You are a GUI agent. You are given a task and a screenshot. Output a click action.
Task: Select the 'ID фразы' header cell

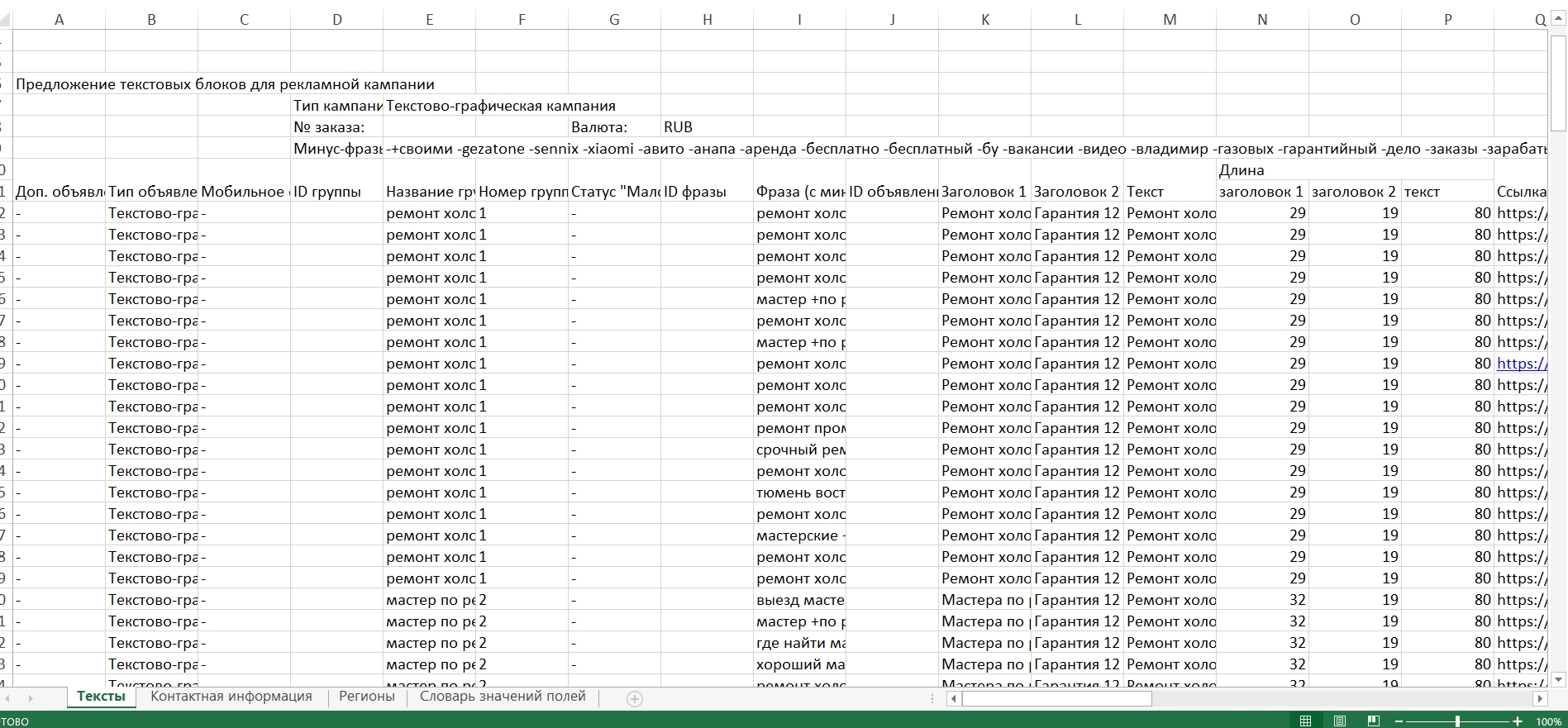(x=708, y=192)
